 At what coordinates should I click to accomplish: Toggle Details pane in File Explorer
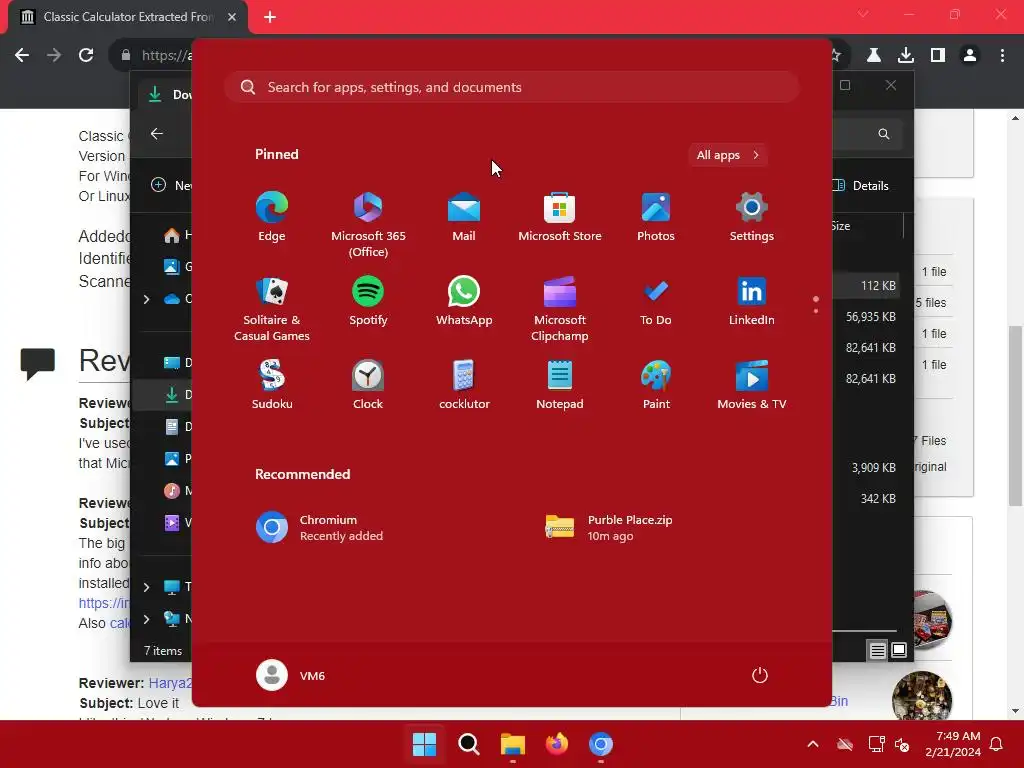tap(861, 185)
